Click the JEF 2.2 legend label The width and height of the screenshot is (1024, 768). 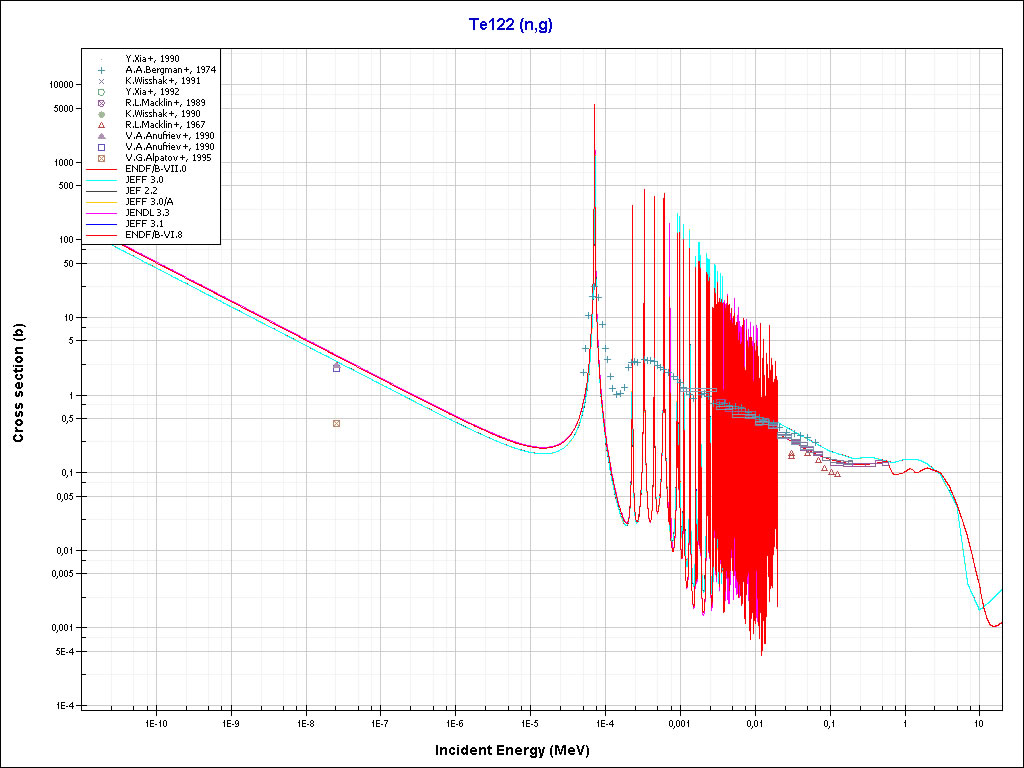pyautogui.click(x=142, y=191)
